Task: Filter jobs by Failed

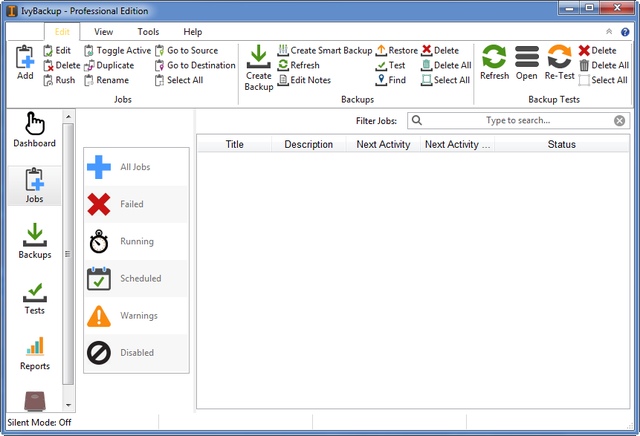Action: pos(136,204)
